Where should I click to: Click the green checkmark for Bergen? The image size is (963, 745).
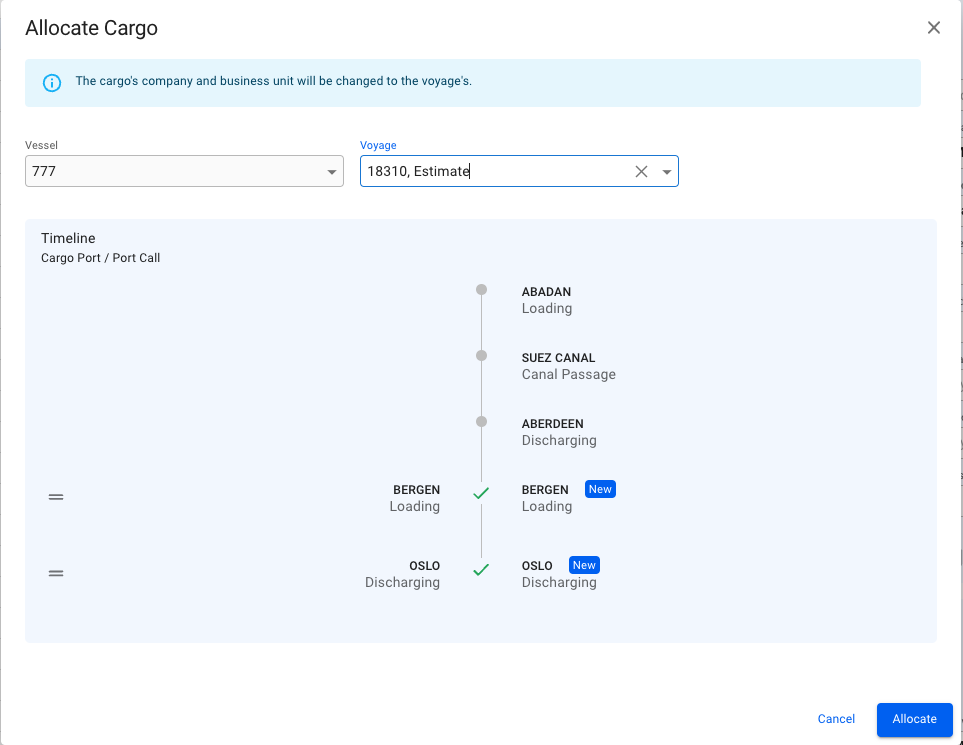pyautogui.click(x=481, y=493)
